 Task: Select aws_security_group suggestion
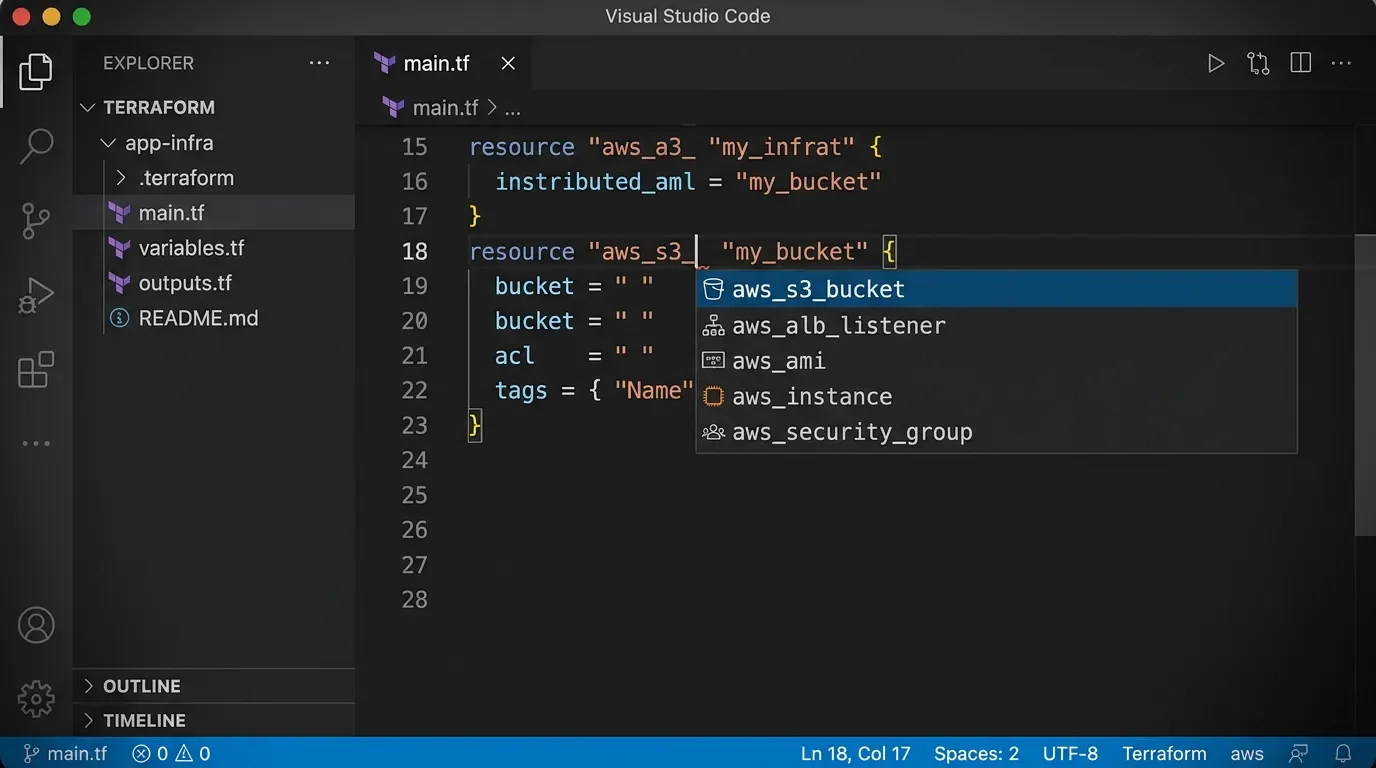pyautogui.click(x=996, y=432)
